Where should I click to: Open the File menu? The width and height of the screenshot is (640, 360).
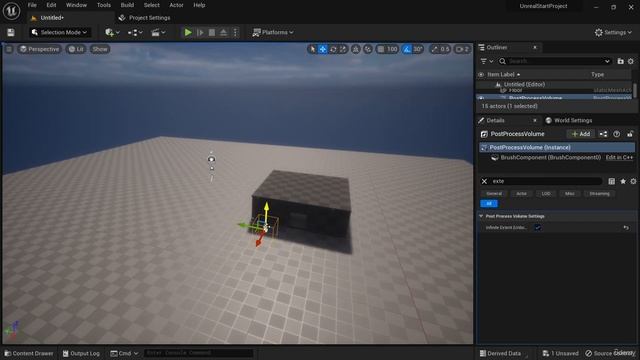tap(32, 5)
